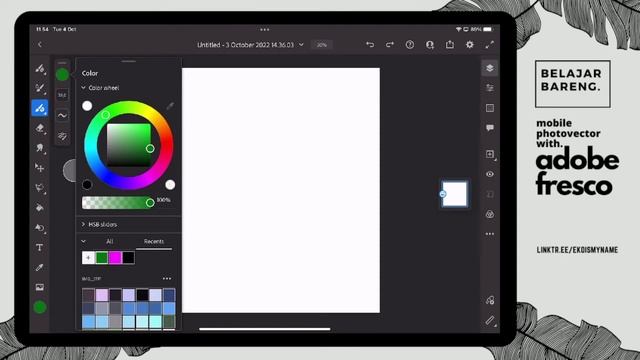Select the Paint bucket fill tool
This screenshot has height=360, width=640.
coord(40,208)
